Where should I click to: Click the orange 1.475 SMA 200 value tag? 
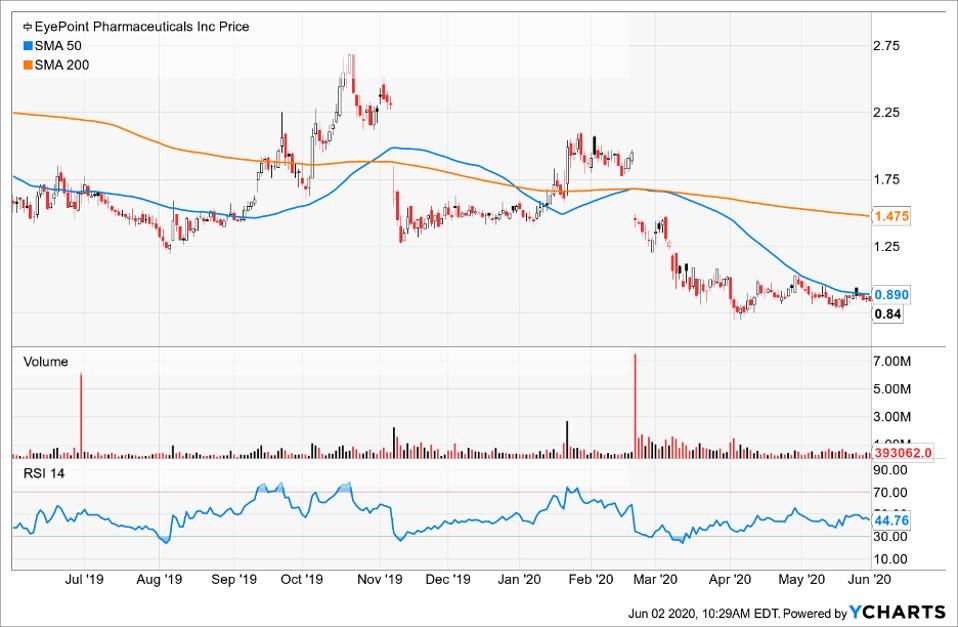pos(891,215)
